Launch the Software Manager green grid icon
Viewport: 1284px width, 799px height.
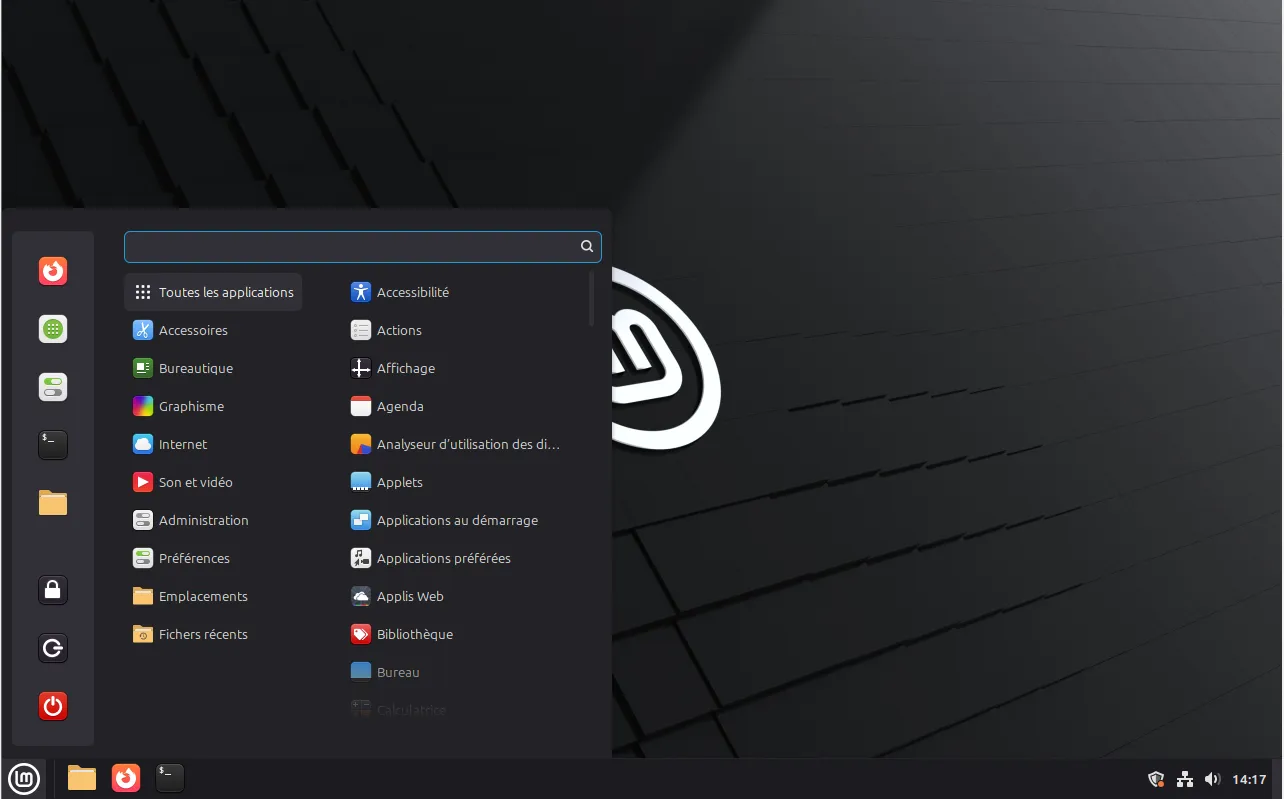[53, 329]
